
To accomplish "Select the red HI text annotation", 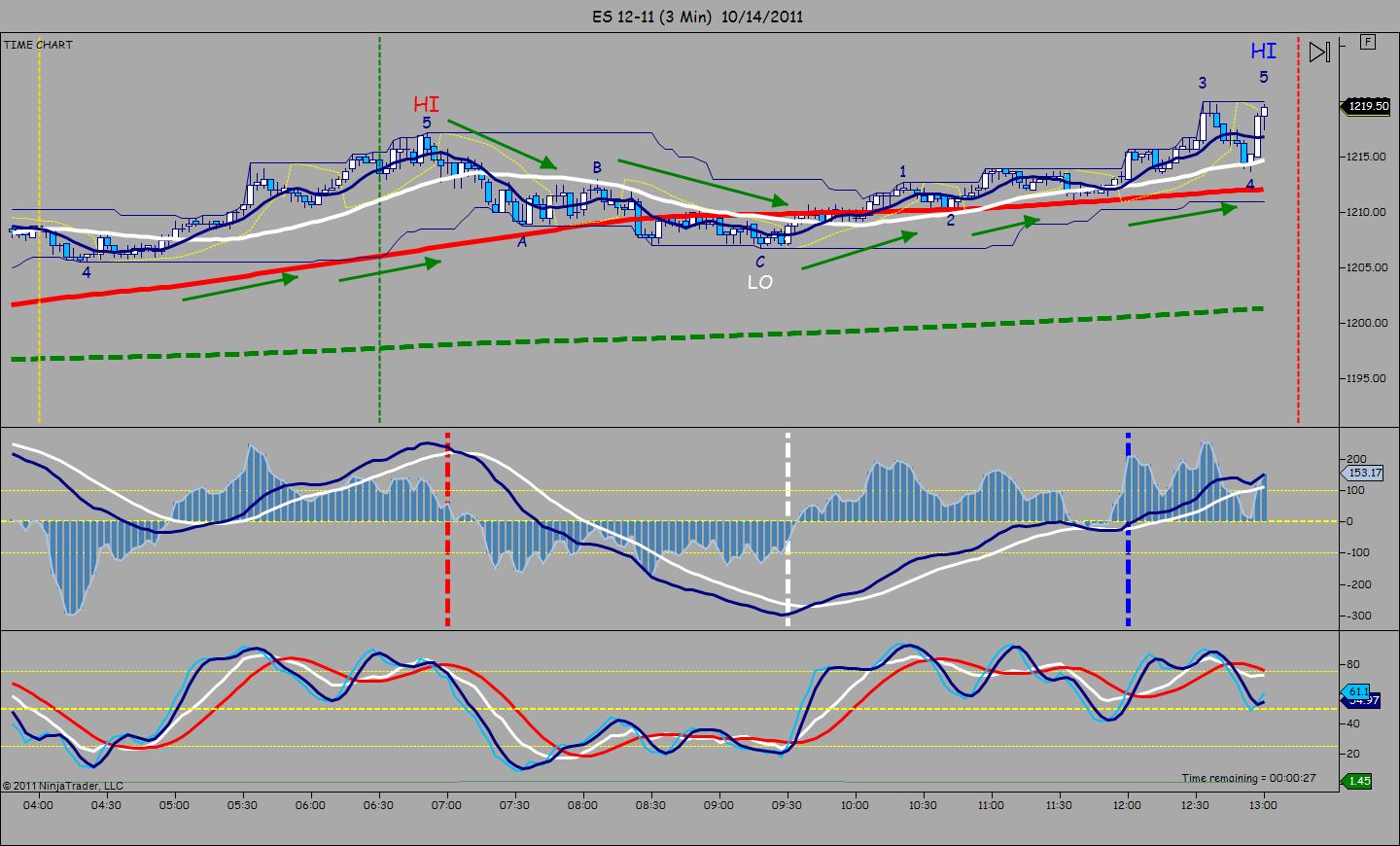I will click(426, 104).
